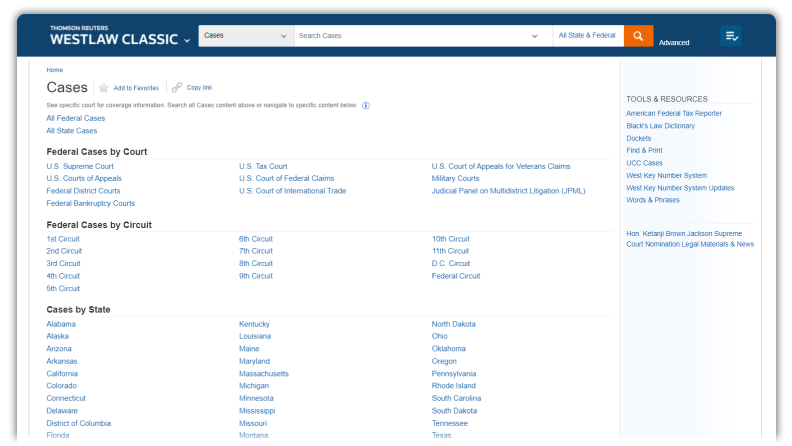Open Find & Print tool

pyautogui.click(x=645, y=151)
